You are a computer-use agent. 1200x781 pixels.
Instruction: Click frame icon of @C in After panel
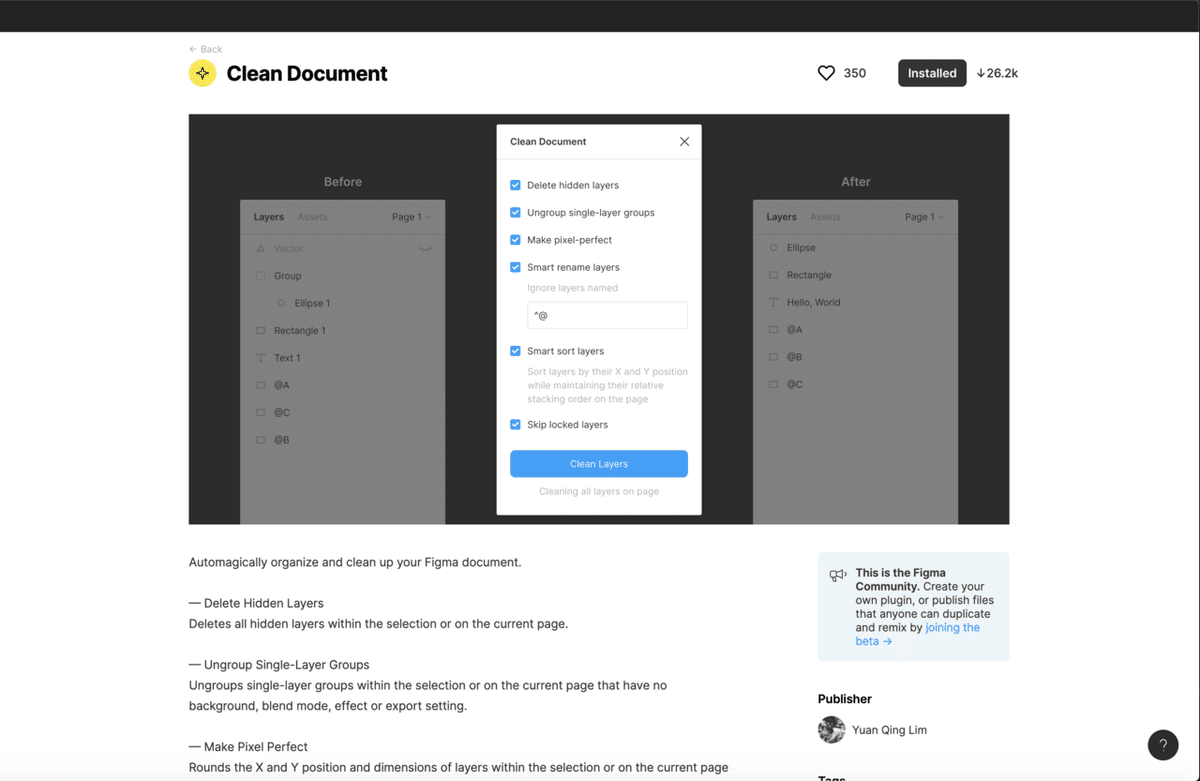pos(774,384)
